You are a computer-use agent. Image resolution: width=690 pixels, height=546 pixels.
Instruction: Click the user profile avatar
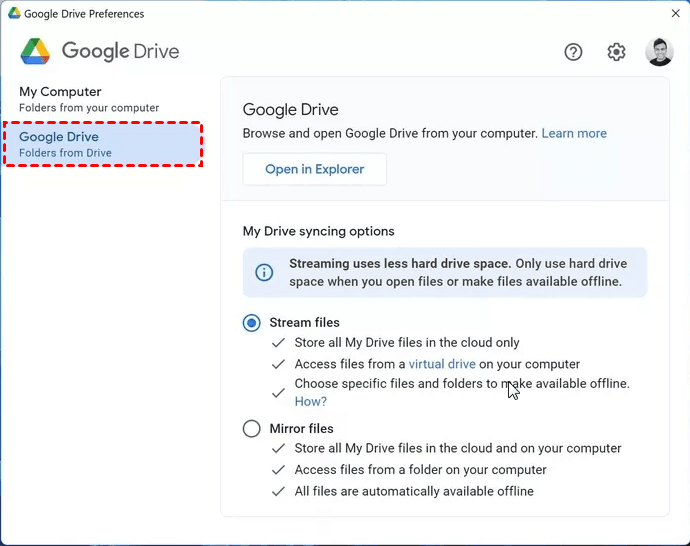(659, 52)
